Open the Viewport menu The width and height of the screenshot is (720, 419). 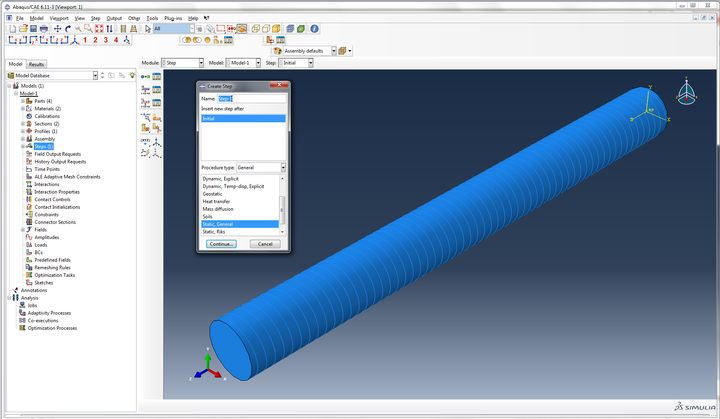[59, 18]
